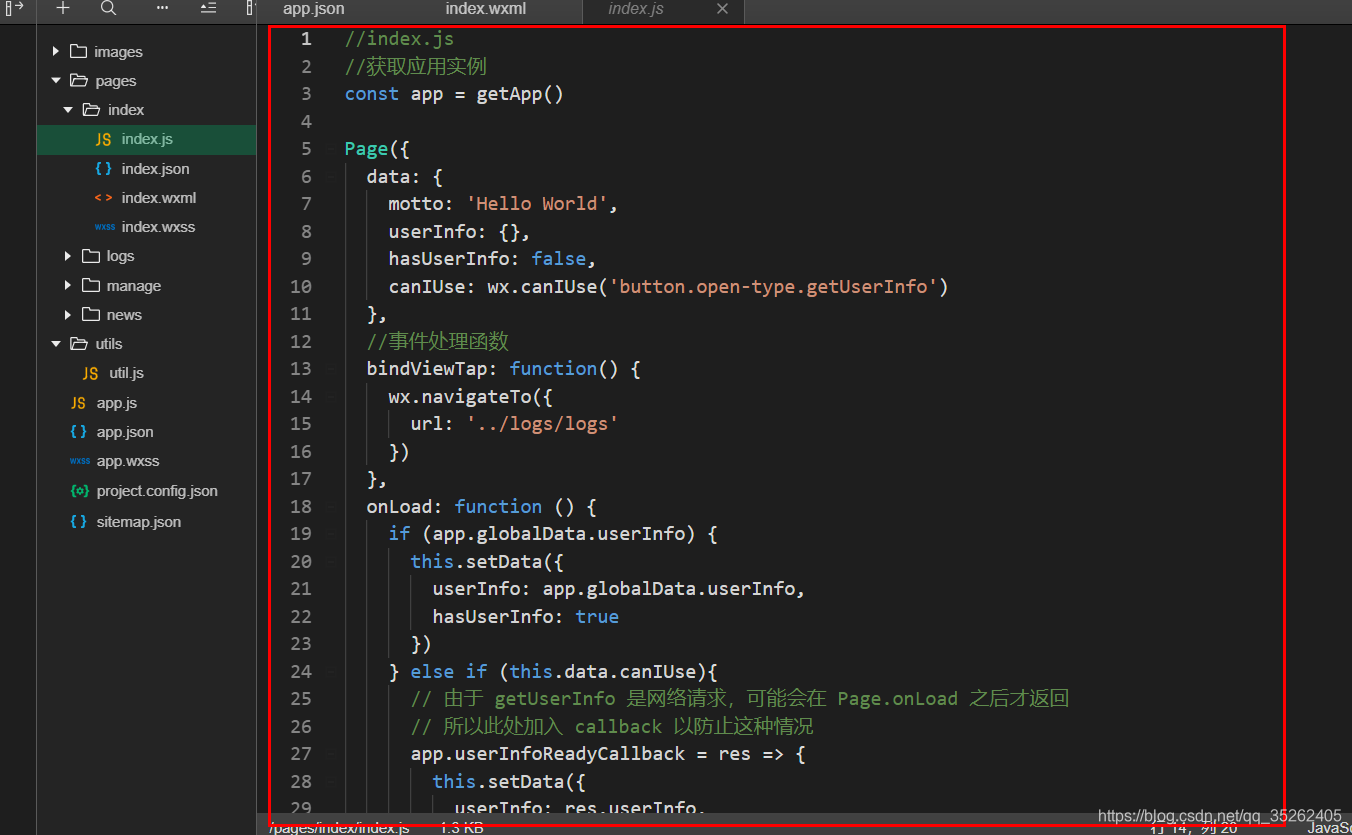Click the '../logs/logs' url string

coord(542,424)
